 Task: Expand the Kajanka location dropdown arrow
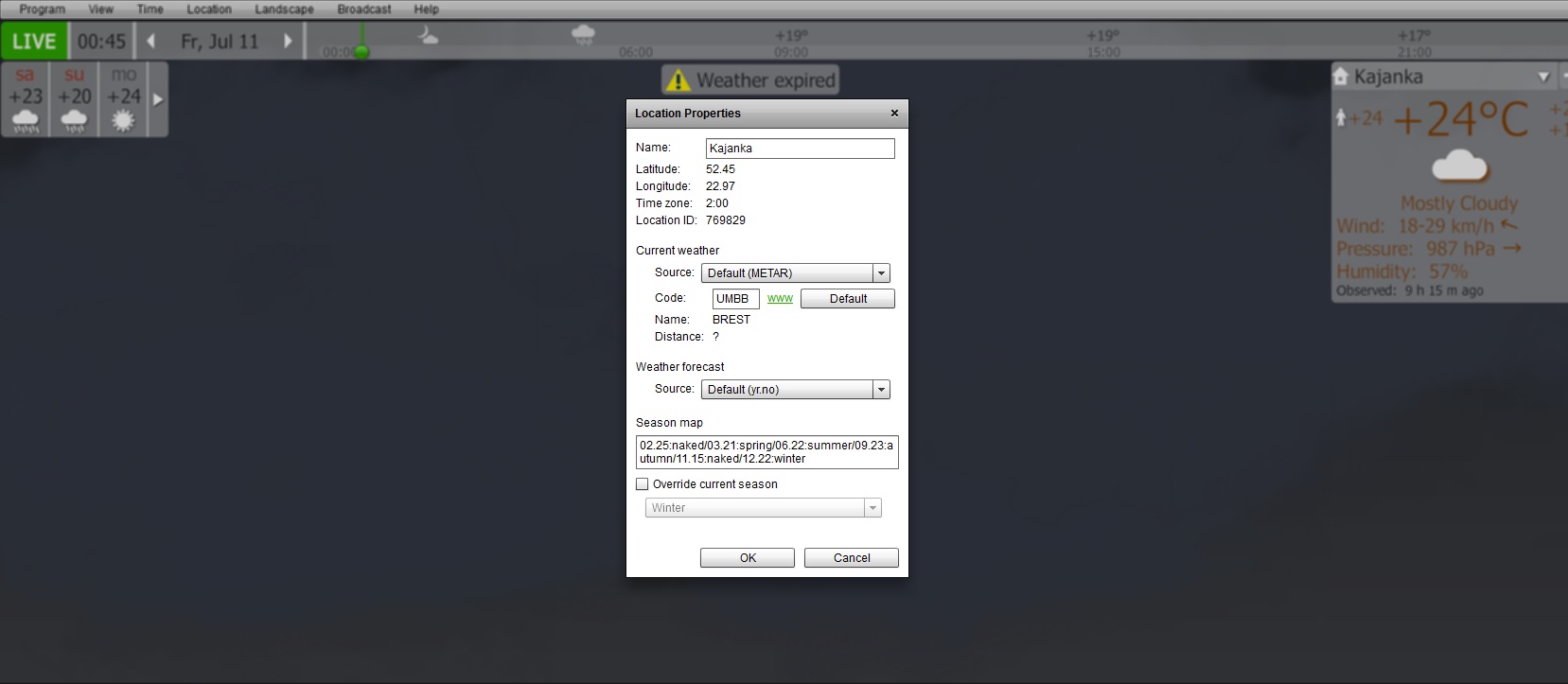(x=1543, y=77)
